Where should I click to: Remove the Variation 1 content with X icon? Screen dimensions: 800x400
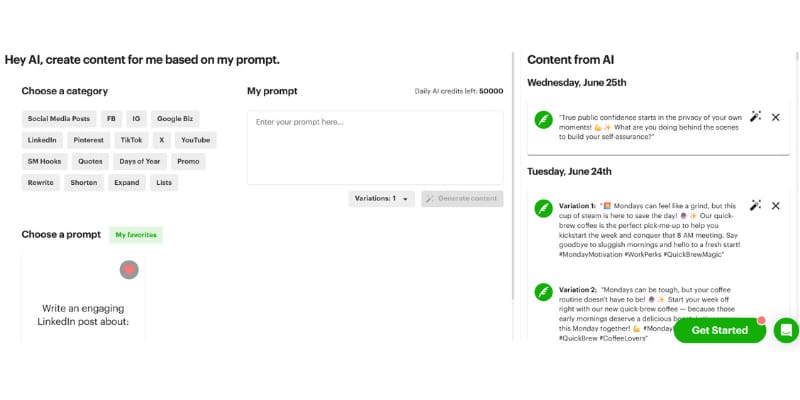775,205
